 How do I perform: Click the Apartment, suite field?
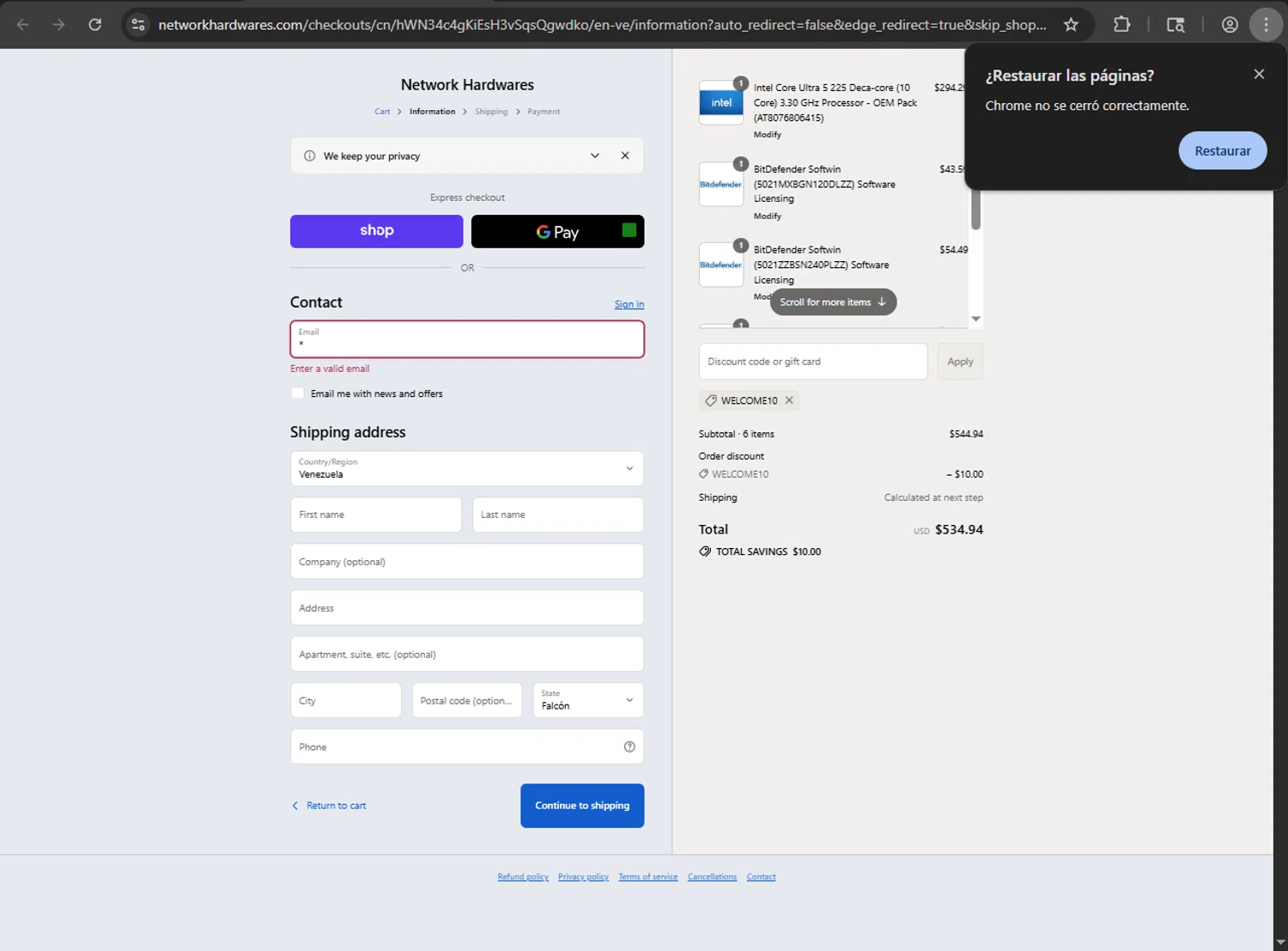467,654
